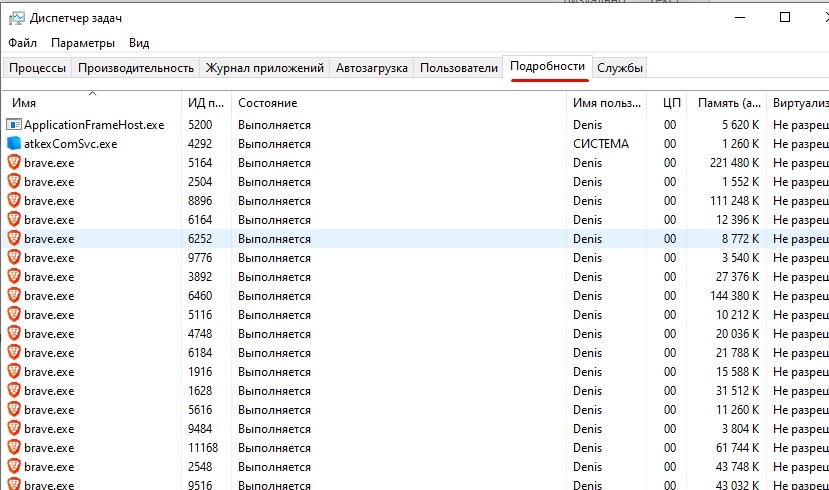
Task: Click the Brave icon for PID 5164
Action: pos(14,163)
